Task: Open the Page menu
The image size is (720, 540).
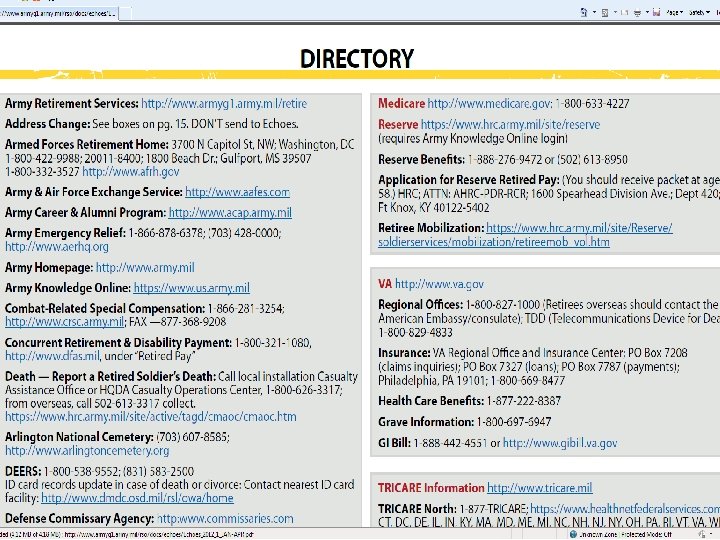Action: (675, 12)
